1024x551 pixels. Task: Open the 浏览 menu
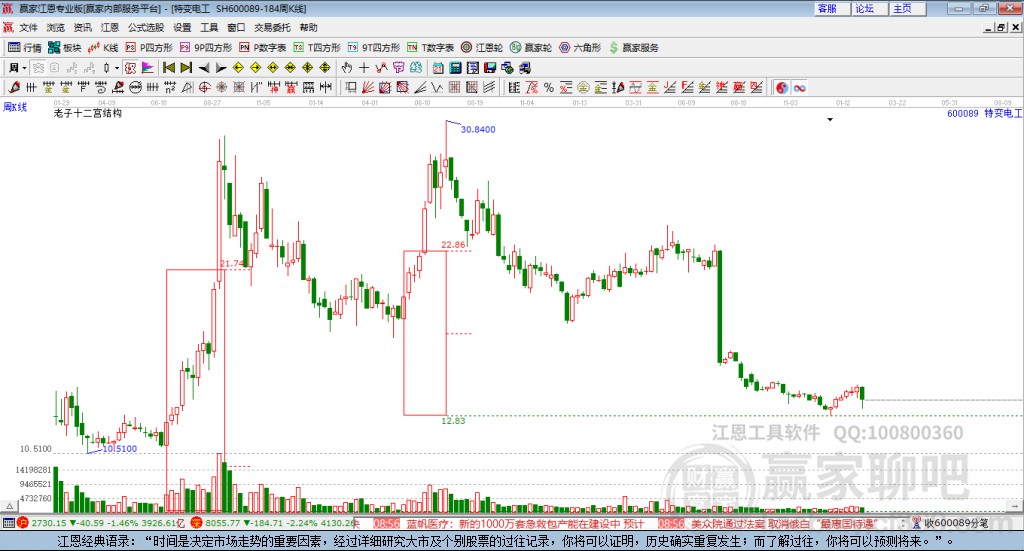click(56, 27)
